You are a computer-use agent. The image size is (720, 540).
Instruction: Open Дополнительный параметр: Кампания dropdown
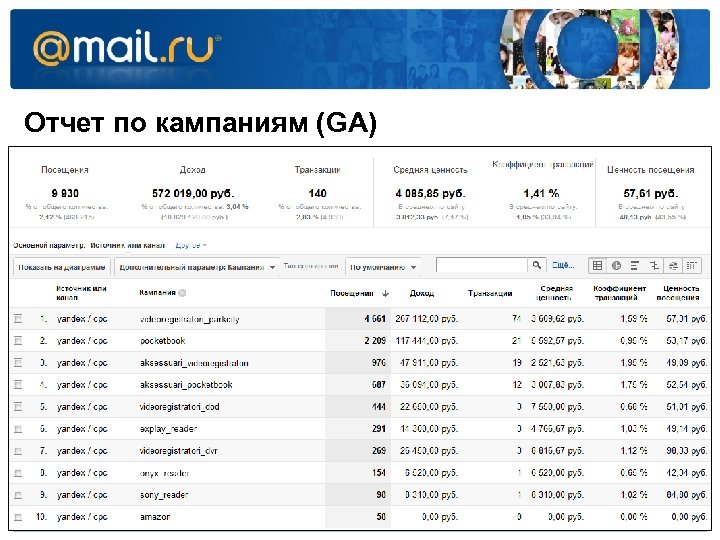(x=197, y=267)
